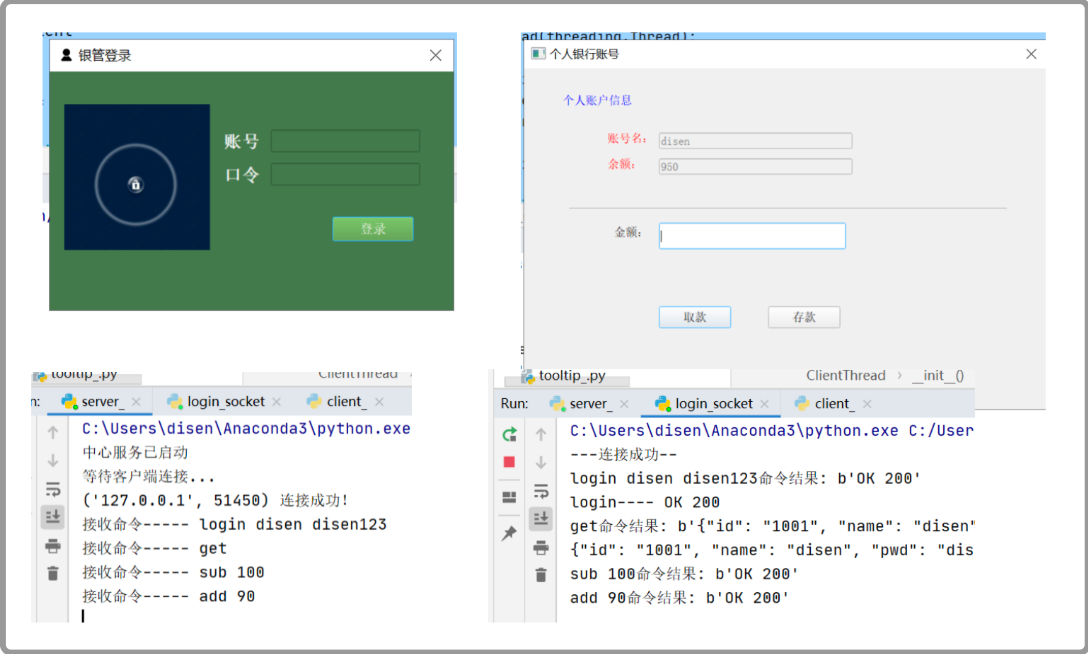Viewport: 1088px width, 654px height.
Task: Click the line 'login---- OK 200'
Action: (x=645, y=502)
